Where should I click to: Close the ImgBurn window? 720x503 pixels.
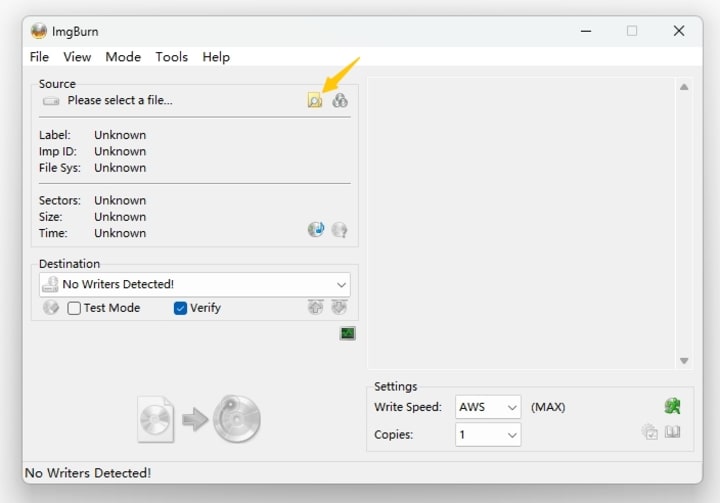tap(679, 31)
